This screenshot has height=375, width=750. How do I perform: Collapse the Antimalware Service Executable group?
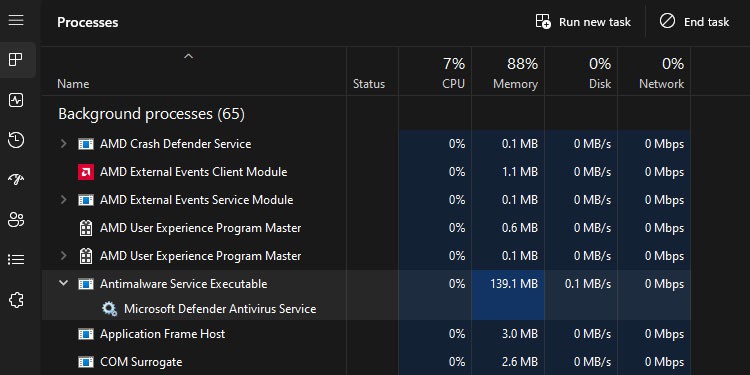[63, 283]
